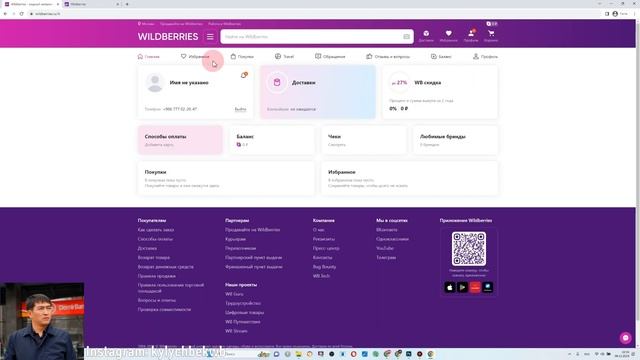
Task: Click the RuStore app icon
Action: pyautogui.click(x=488, y=287)
